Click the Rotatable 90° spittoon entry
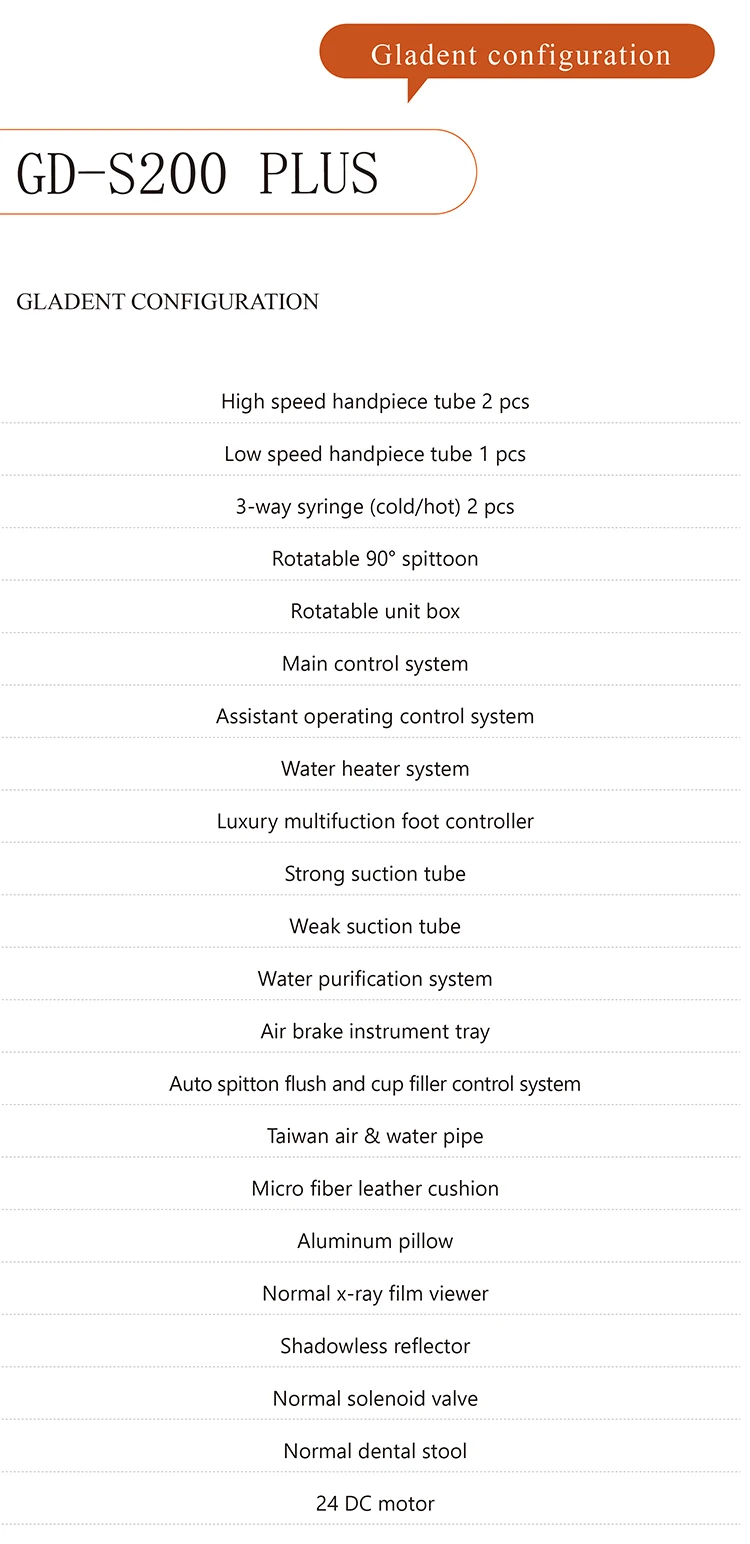The image size is (750, 1544). [375, 559]
